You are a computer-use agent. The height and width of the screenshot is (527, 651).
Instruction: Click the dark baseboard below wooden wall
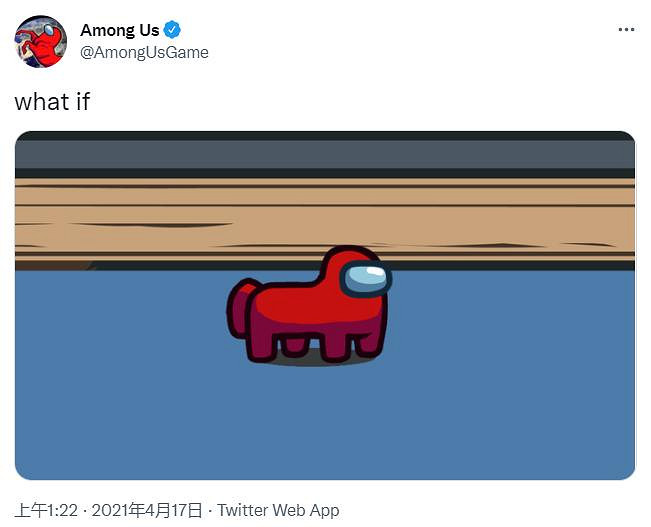point(325,266)
